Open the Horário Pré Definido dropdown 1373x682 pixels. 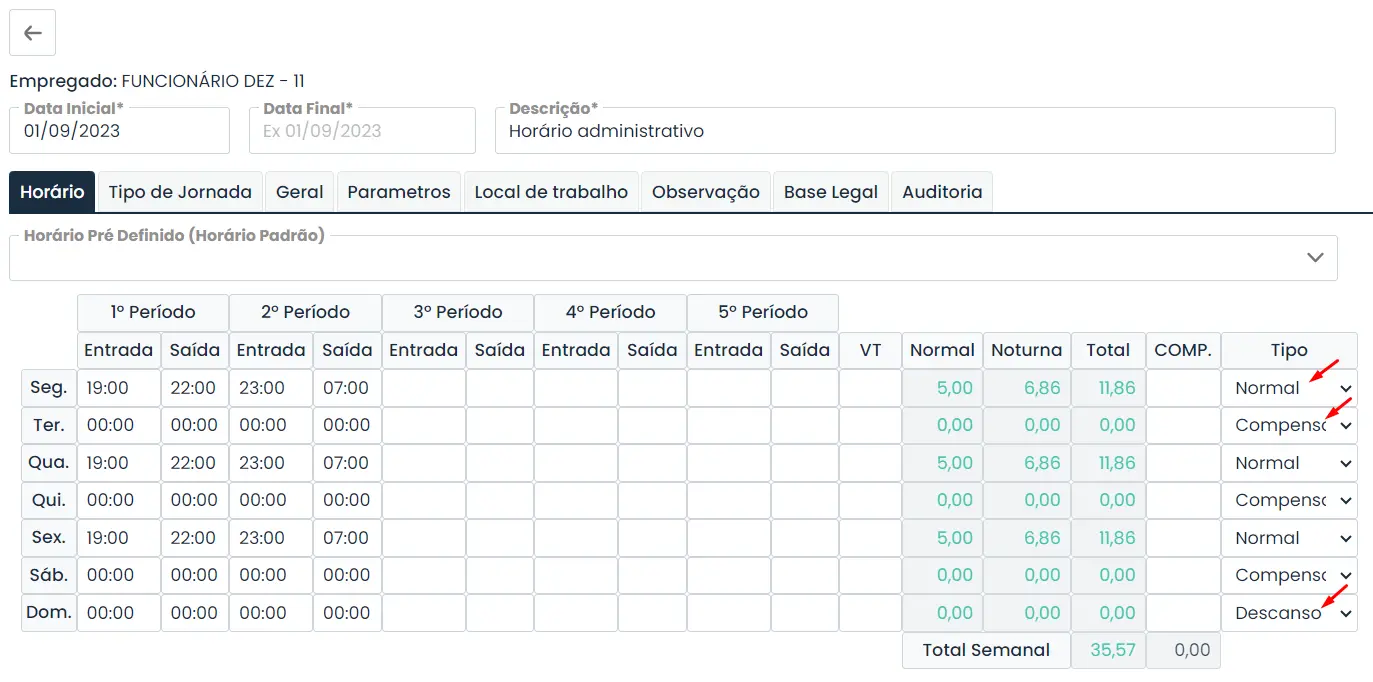pos(673,258)
